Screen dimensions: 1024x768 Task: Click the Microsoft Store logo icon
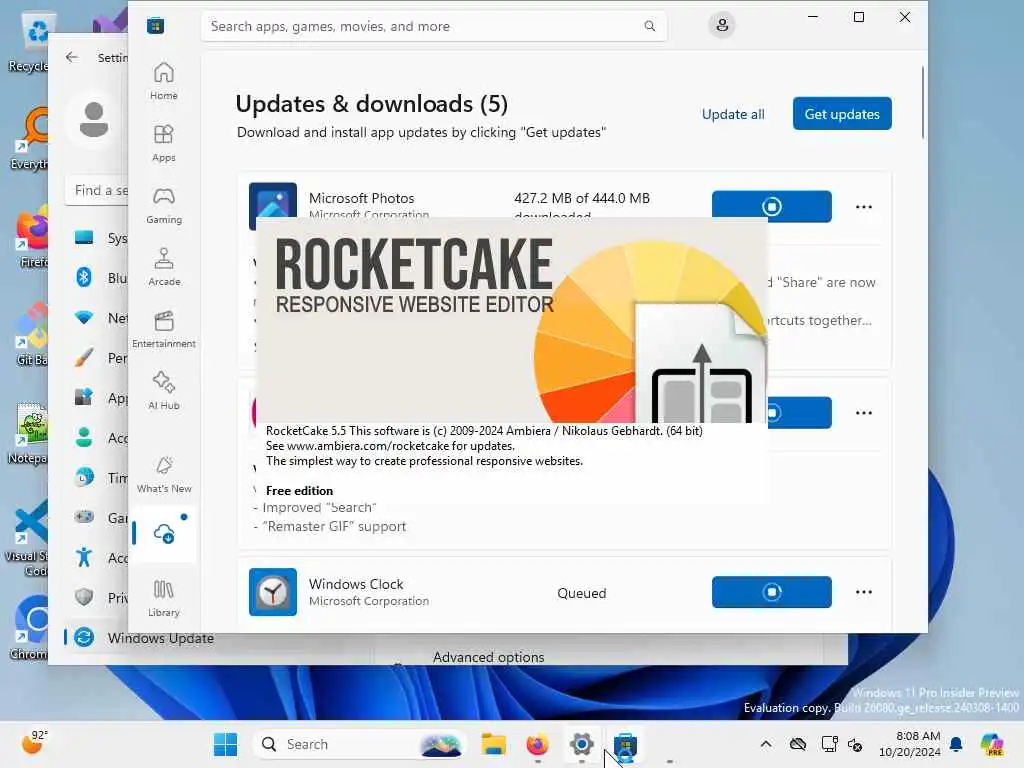[155, 26]
